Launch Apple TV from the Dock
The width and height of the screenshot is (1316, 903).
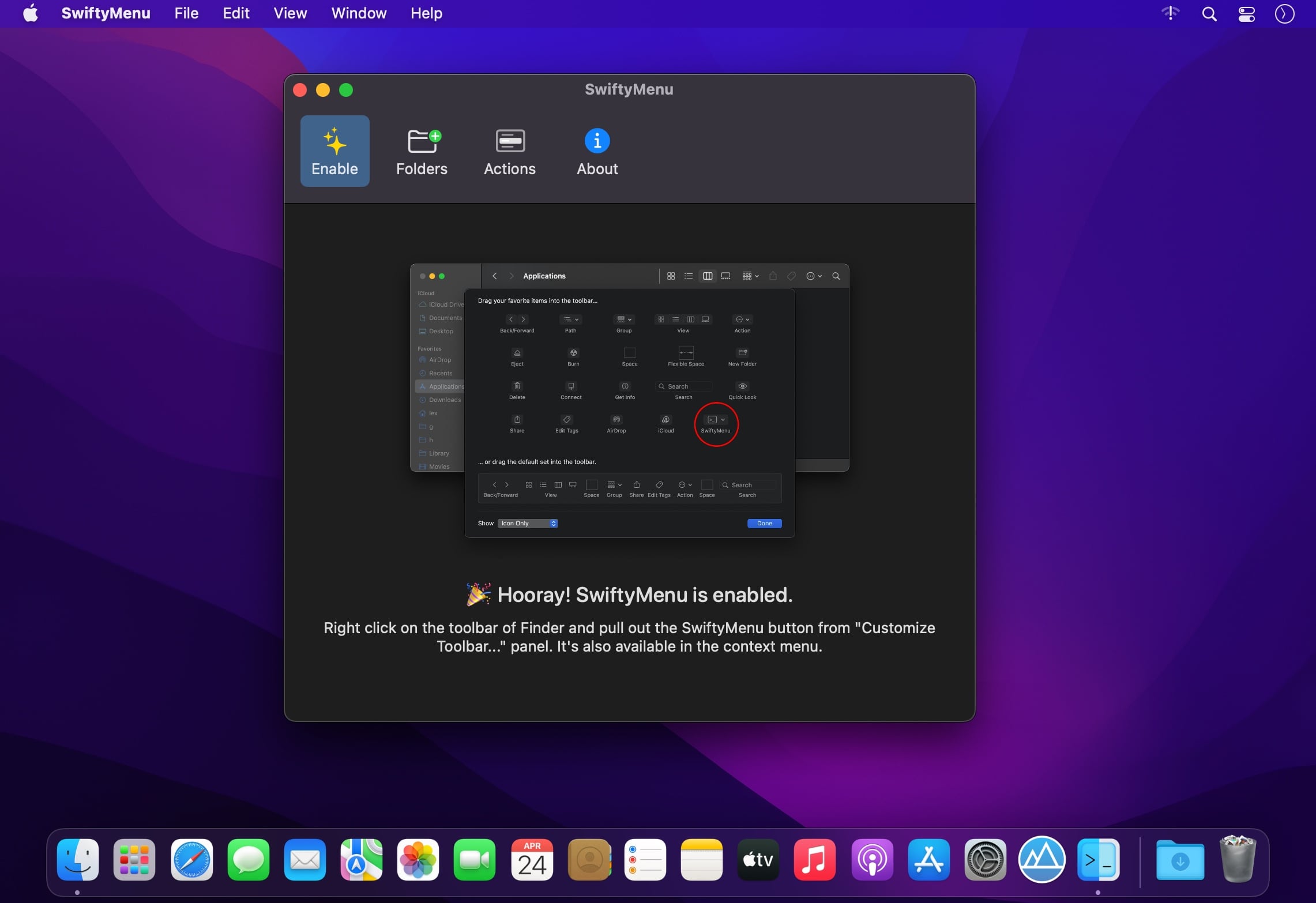coord(758,860)
